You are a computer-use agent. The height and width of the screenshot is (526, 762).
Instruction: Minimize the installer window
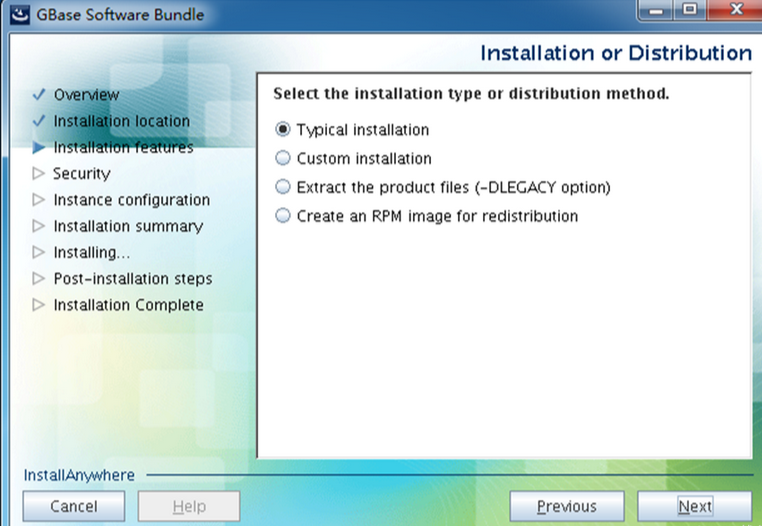pyautogui.click(x=656, y=10)
